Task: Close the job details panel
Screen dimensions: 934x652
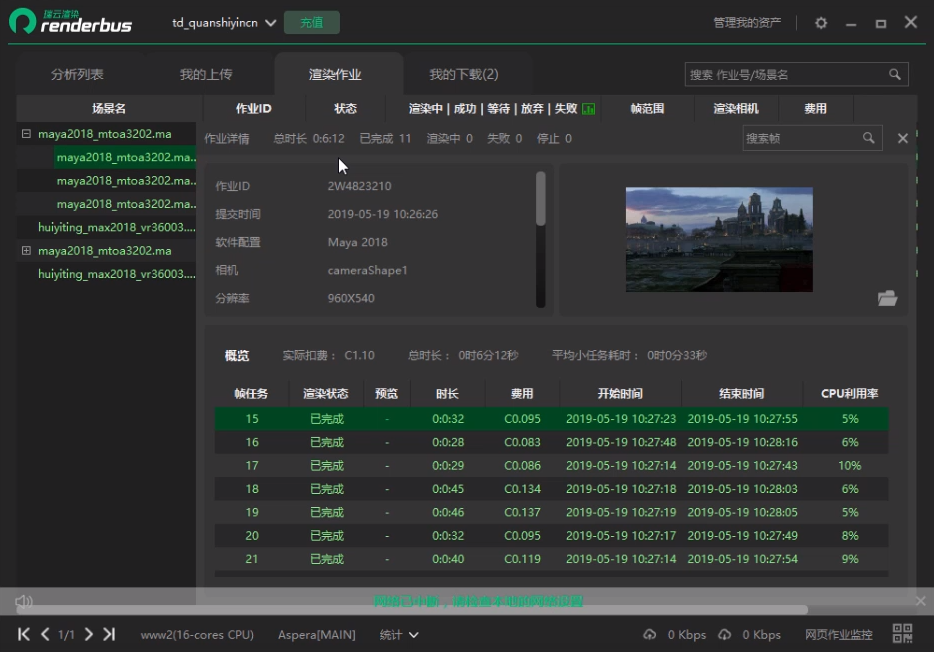Action: tap(902, 139)
